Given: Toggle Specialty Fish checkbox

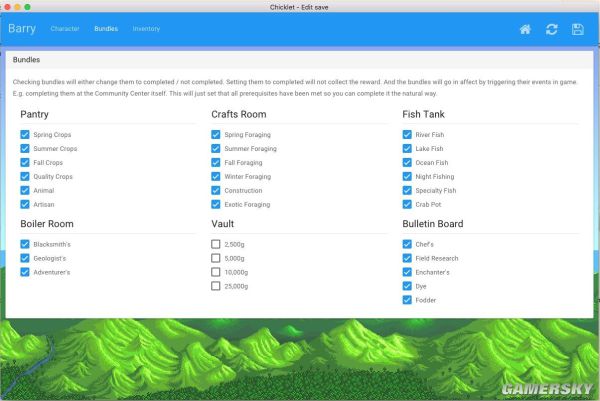Looking at the screenshot, I should pos(407,190).
